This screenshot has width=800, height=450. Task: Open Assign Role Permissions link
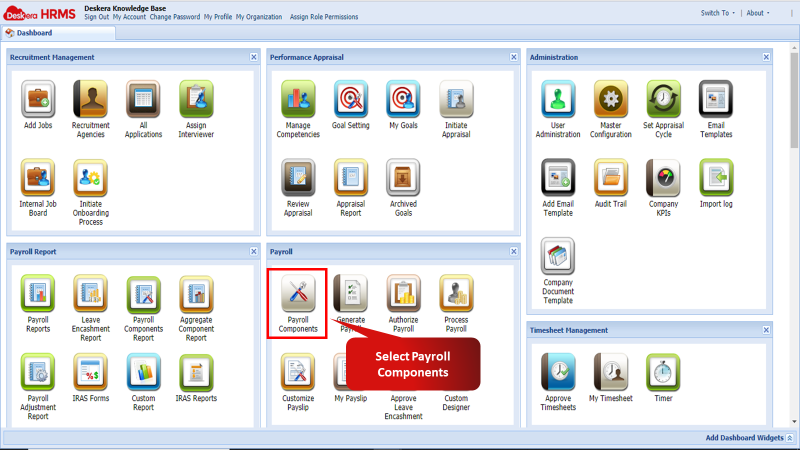324,17
